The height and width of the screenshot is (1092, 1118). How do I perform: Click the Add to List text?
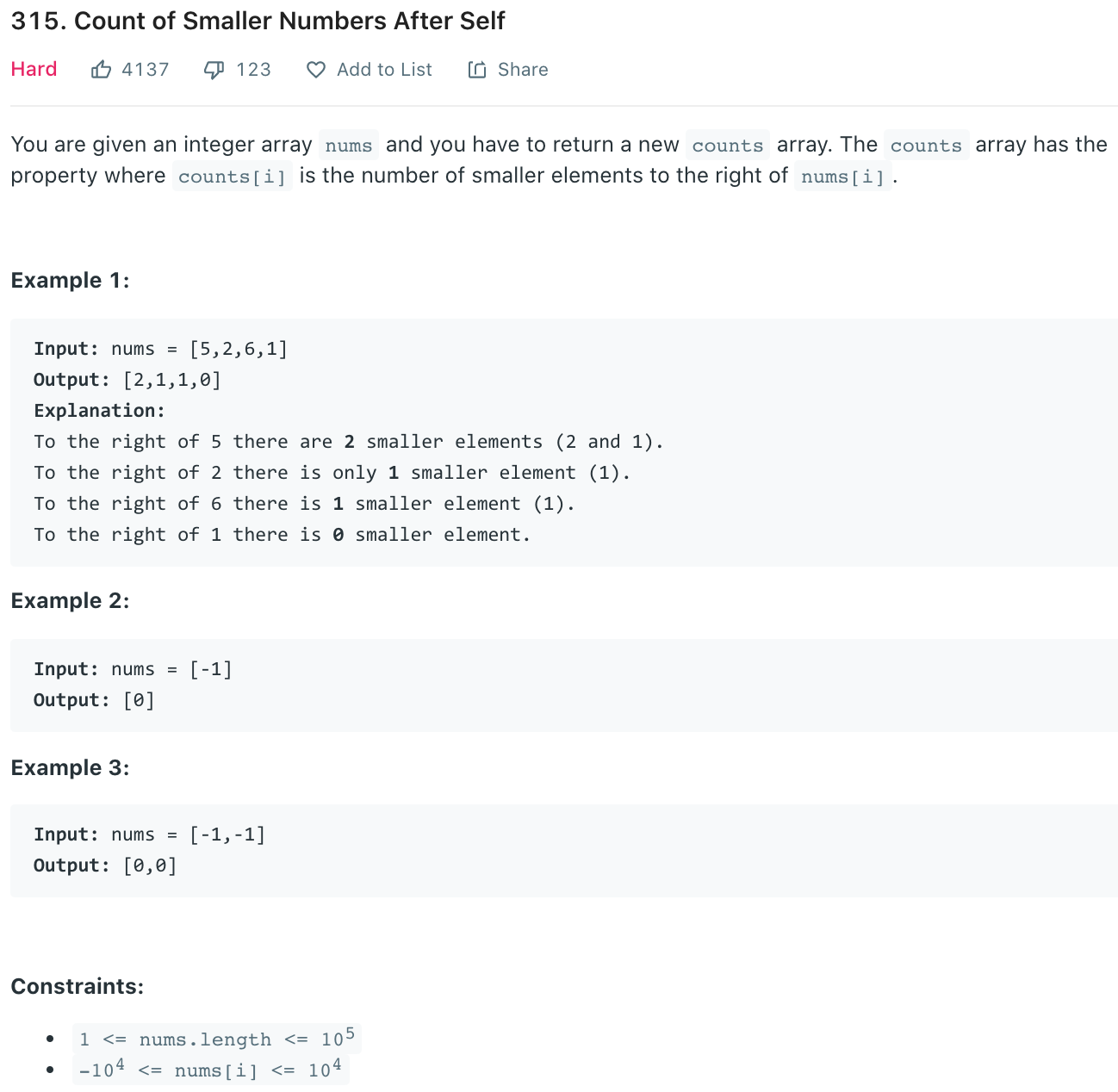point(384,69)
